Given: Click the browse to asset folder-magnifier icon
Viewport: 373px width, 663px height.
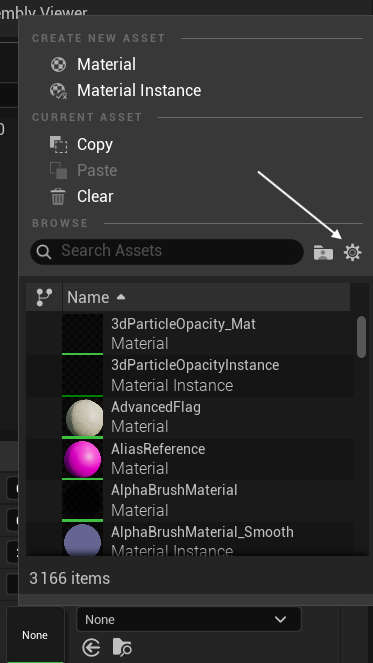Looking at the screenshot, I should coord(122,647).
